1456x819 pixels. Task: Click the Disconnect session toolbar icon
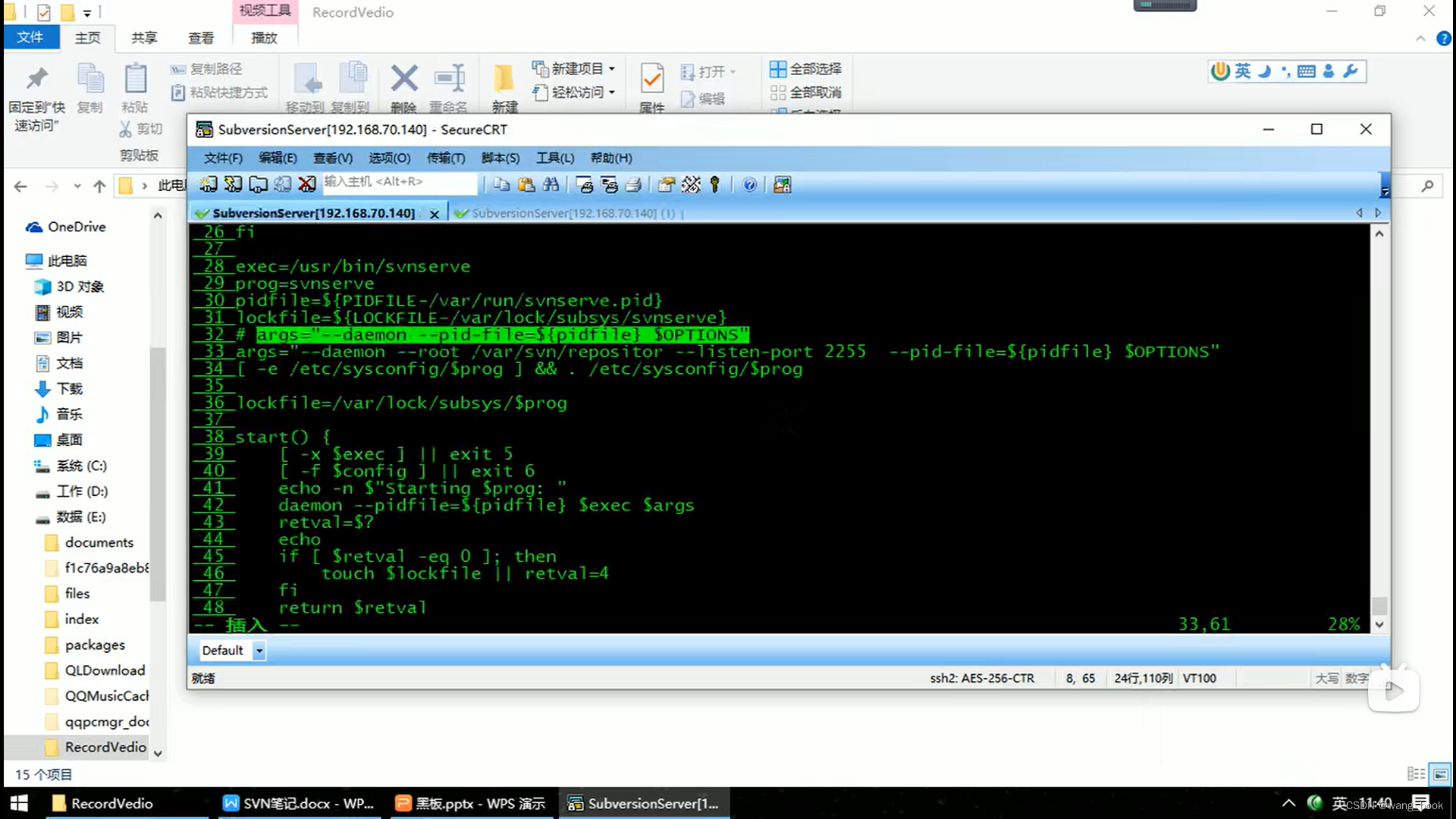(307, 184)
